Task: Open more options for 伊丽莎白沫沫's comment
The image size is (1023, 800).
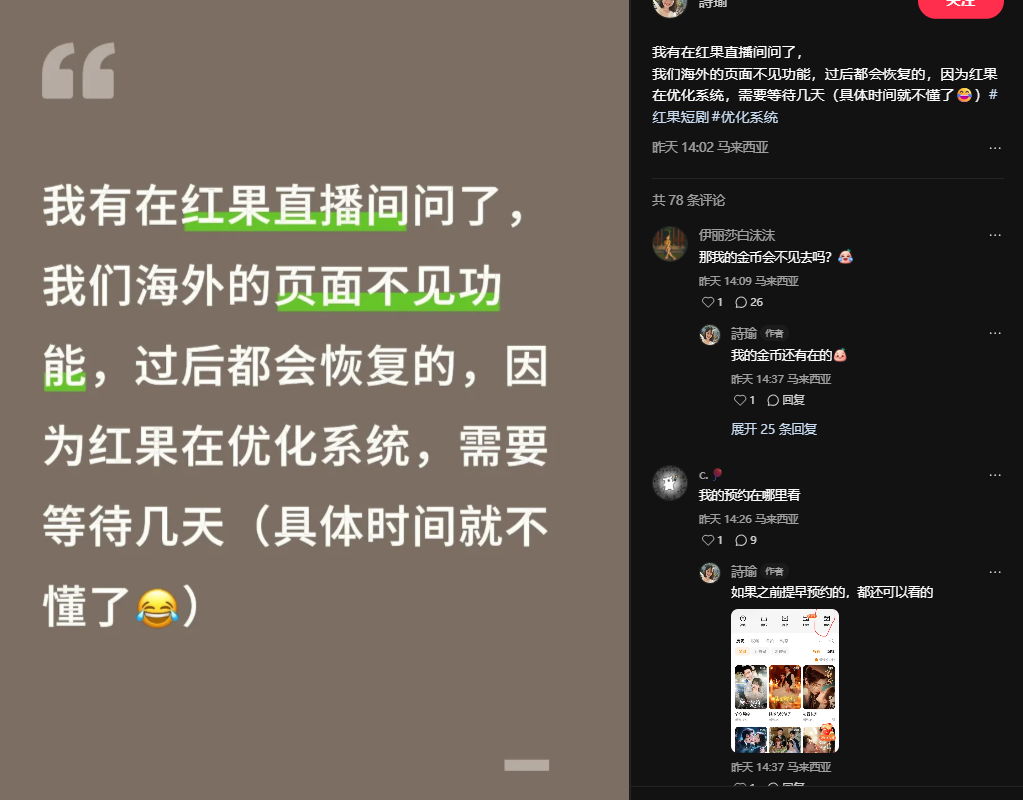Action: (x=994, y=235)
